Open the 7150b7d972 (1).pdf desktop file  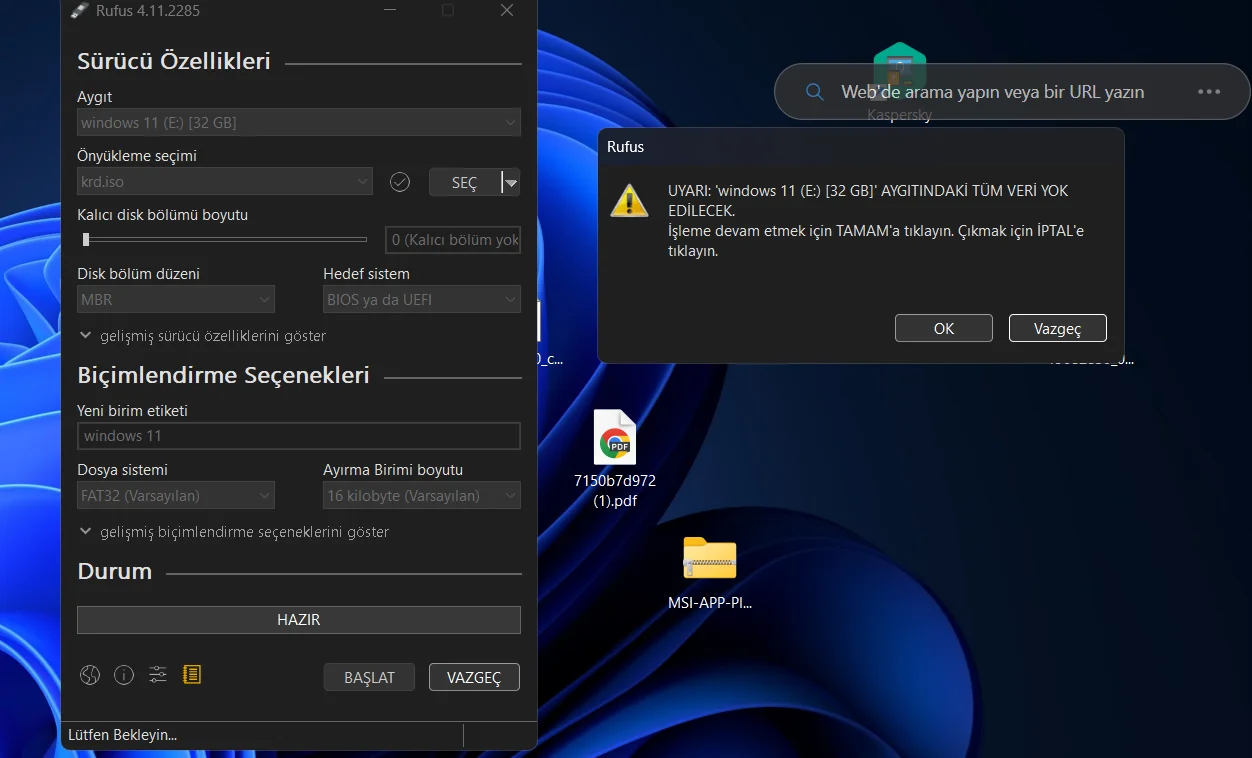pyautogui.click(x=614, y=460)
